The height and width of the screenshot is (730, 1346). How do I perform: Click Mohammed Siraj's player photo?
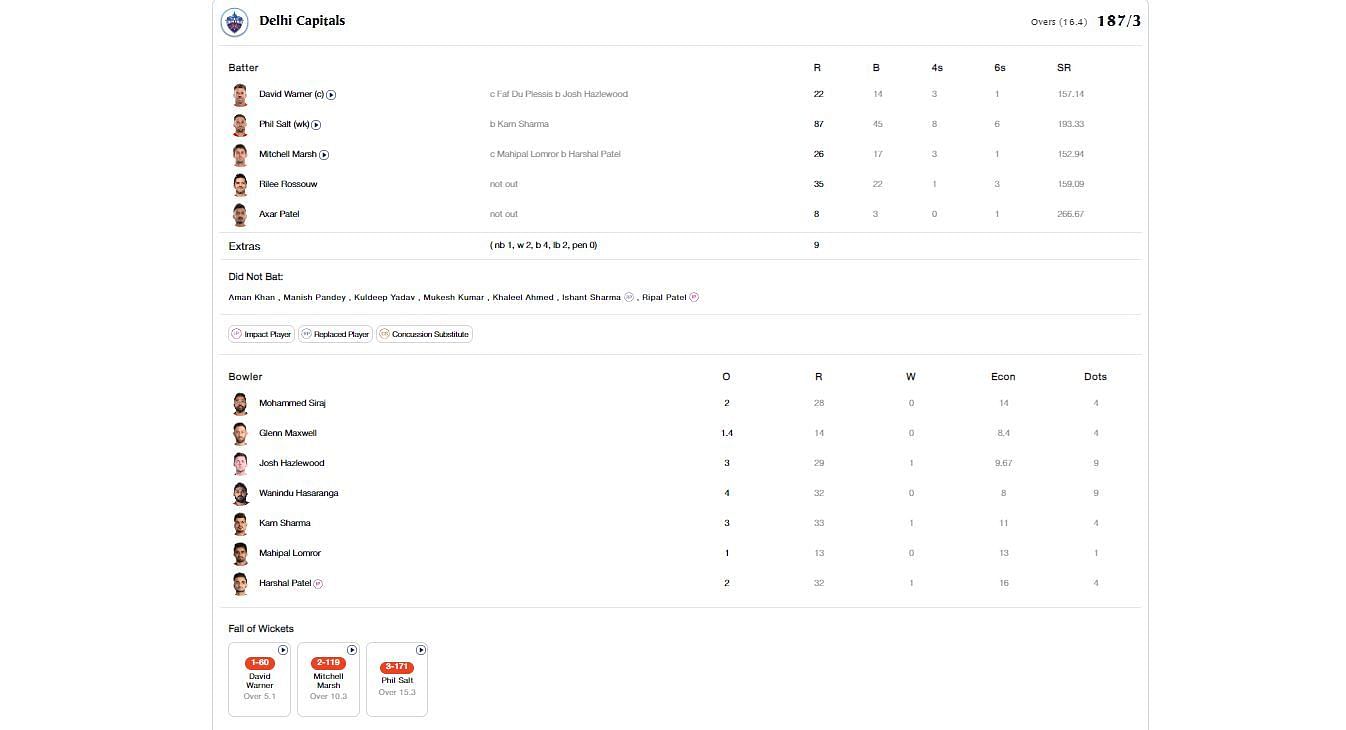pyautogui.click(x=240, y=404)
